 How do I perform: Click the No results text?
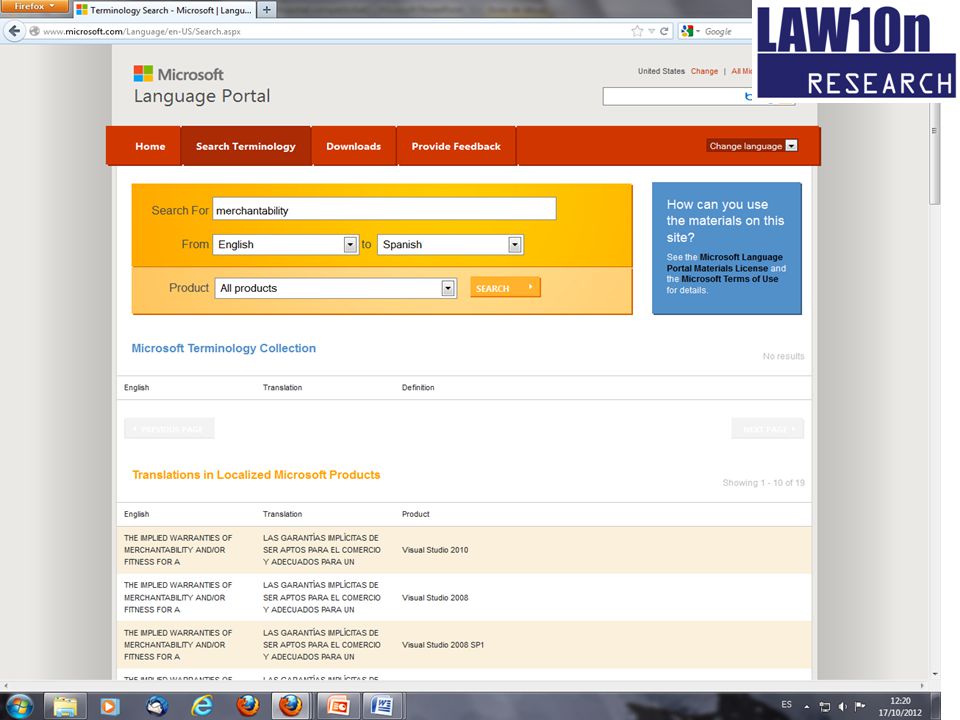click(x=784, y=356)
